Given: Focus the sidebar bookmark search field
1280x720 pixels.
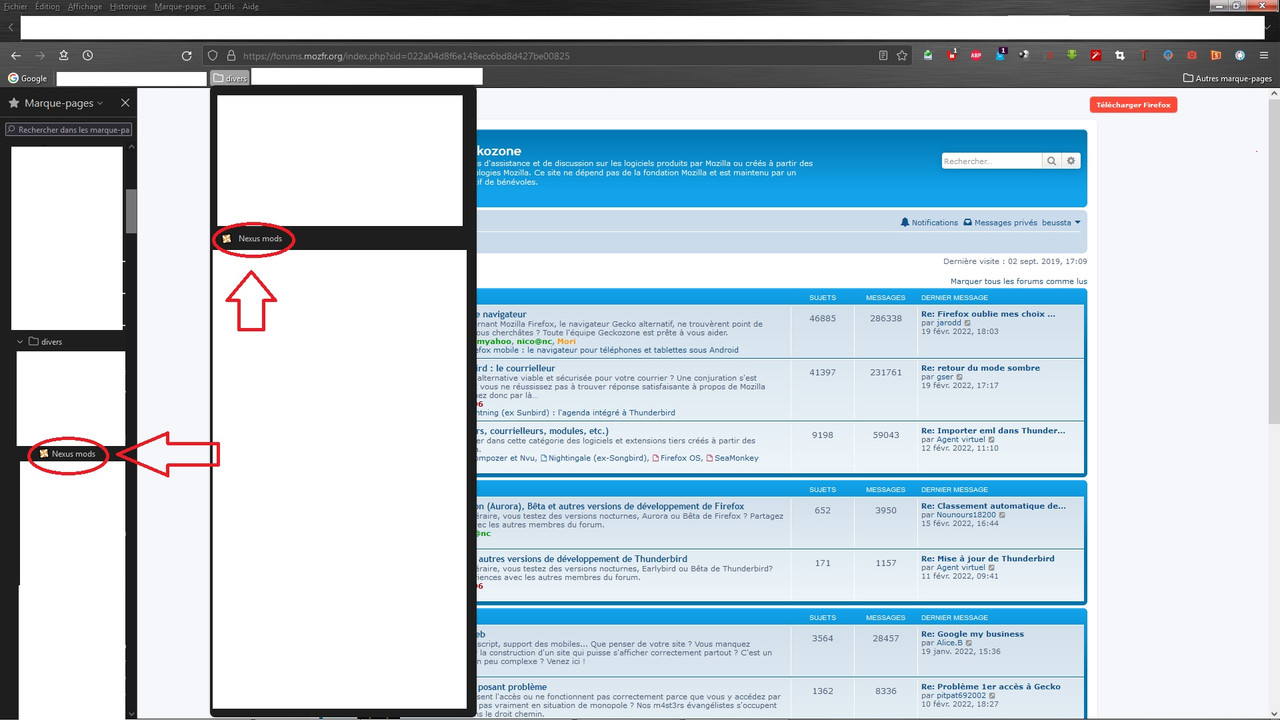Looking at the screenshot, I should click(69, 129).
